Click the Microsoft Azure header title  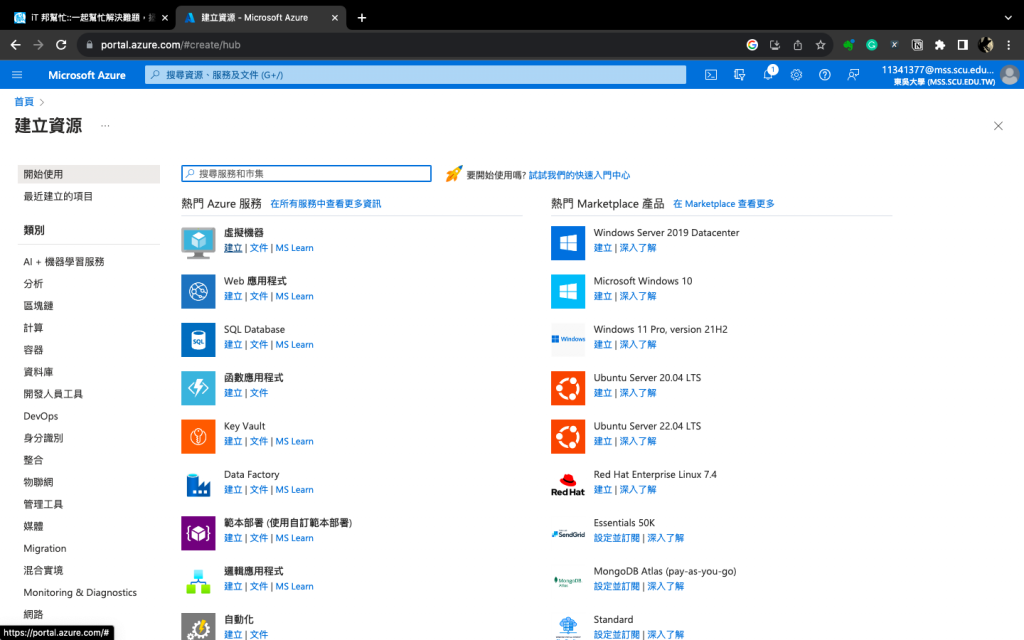(87, 75)
